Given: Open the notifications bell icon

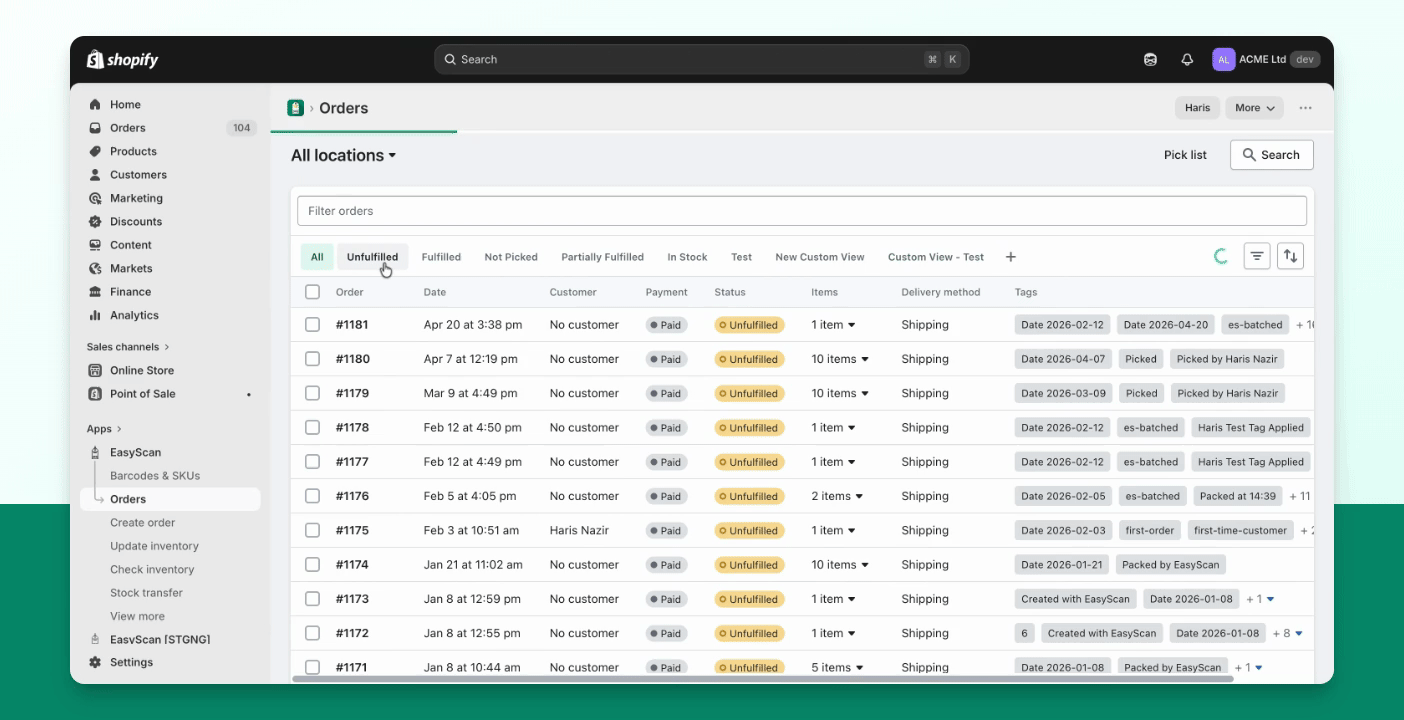Looking at the screenshot, I should [1187, 59].
